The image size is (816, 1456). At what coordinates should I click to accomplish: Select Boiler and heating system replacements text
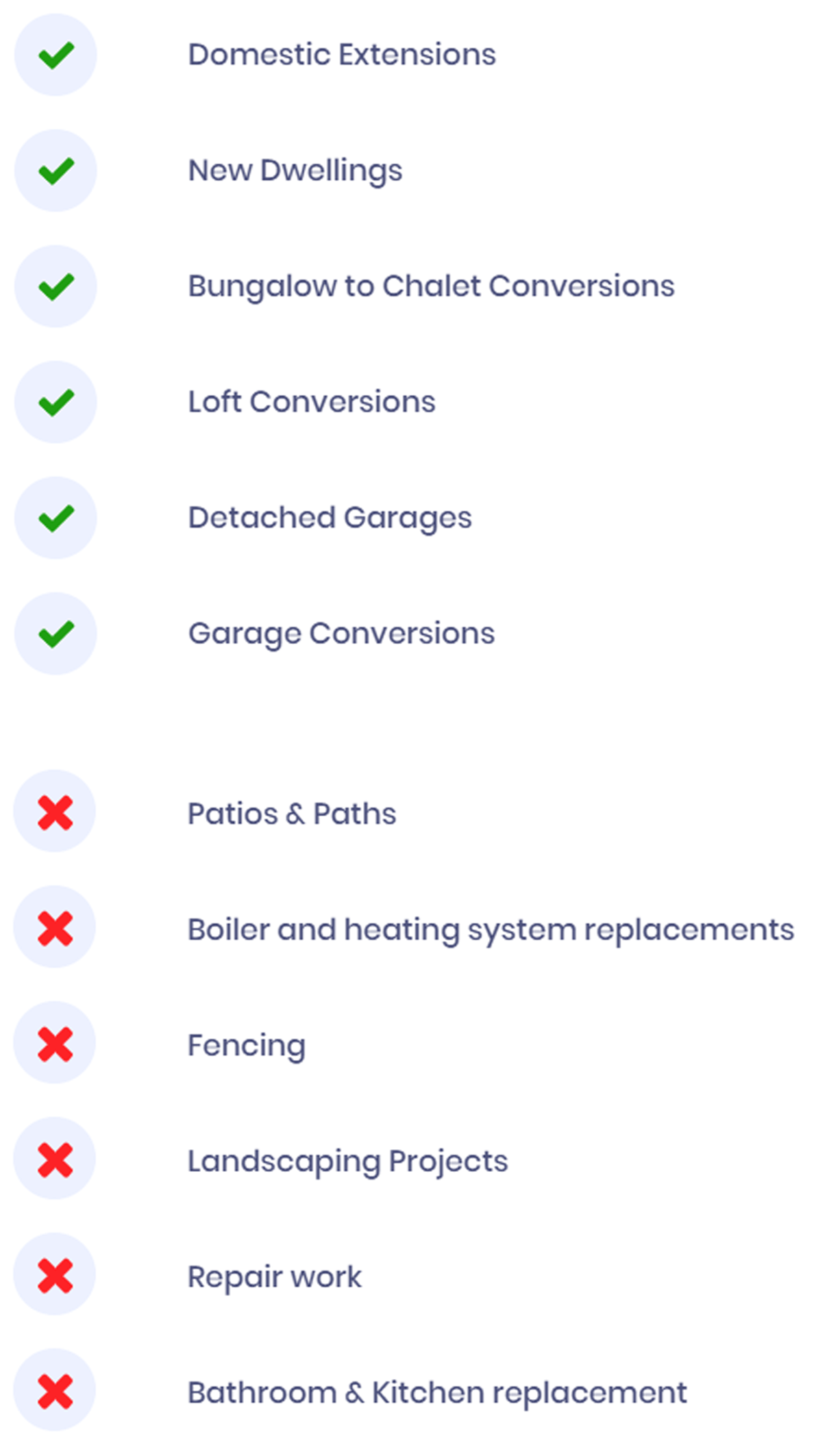[x=491, y=929]
